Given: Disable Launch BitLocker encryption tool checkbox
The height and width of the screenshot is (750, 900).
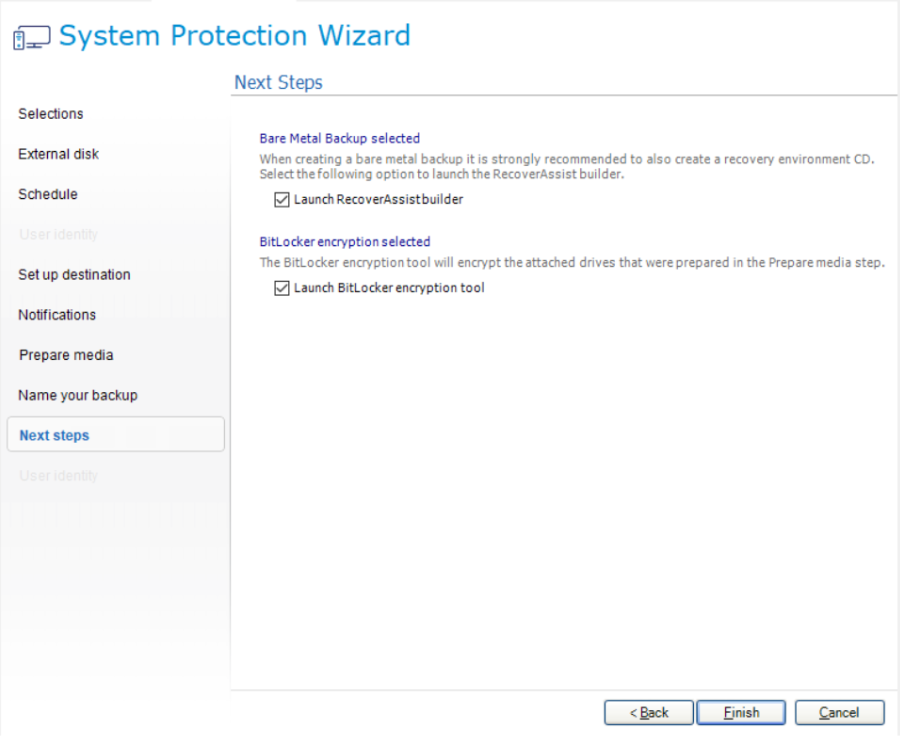Looking at the screenshot, I should (281, 288).
